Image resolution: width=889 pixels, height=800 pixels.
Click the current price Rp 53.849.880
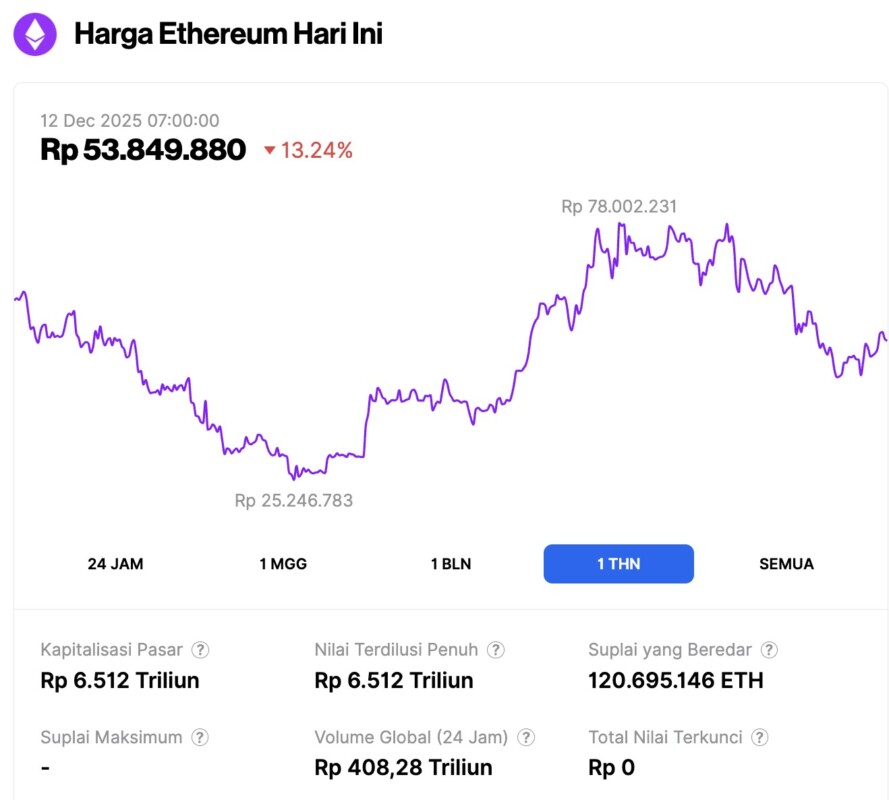click(x=143, y=149)
